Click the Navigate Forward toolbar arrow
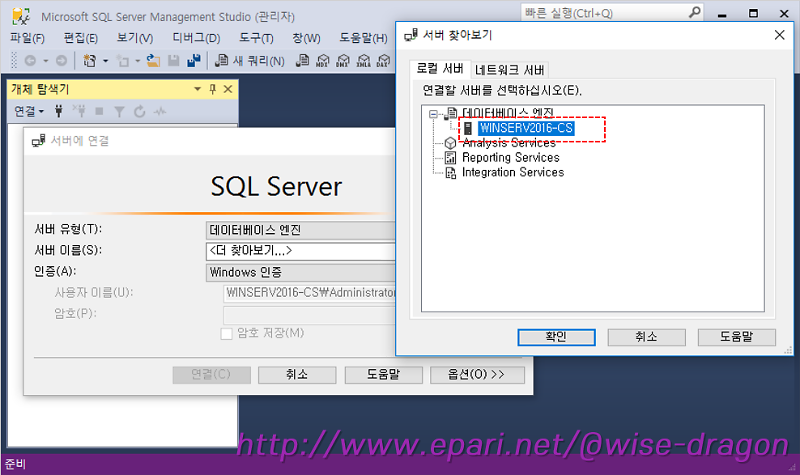This screenshot has height=475, width=800. pos(61,61)
